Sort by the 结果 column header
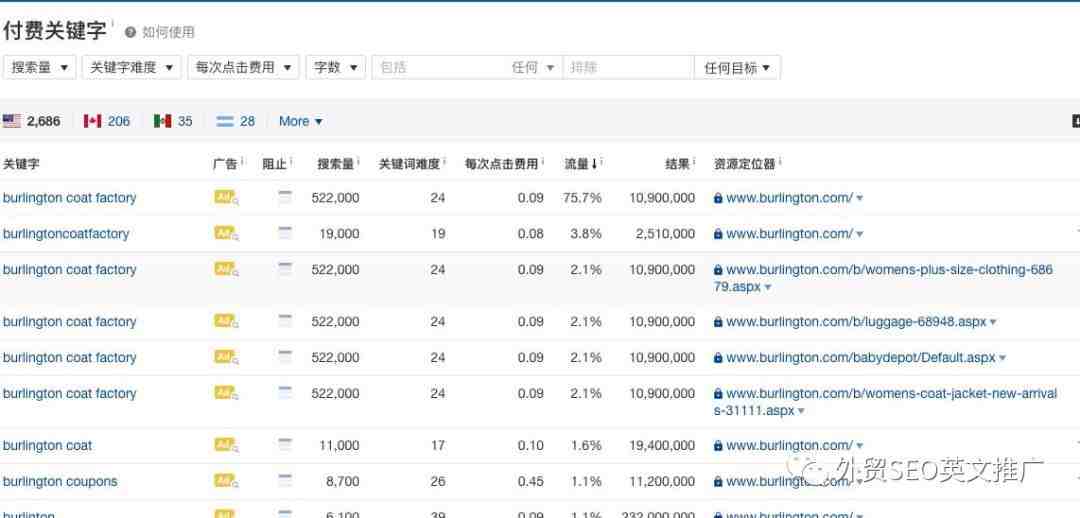Viewport: 1080px width, 518px height. click(676, 164)
